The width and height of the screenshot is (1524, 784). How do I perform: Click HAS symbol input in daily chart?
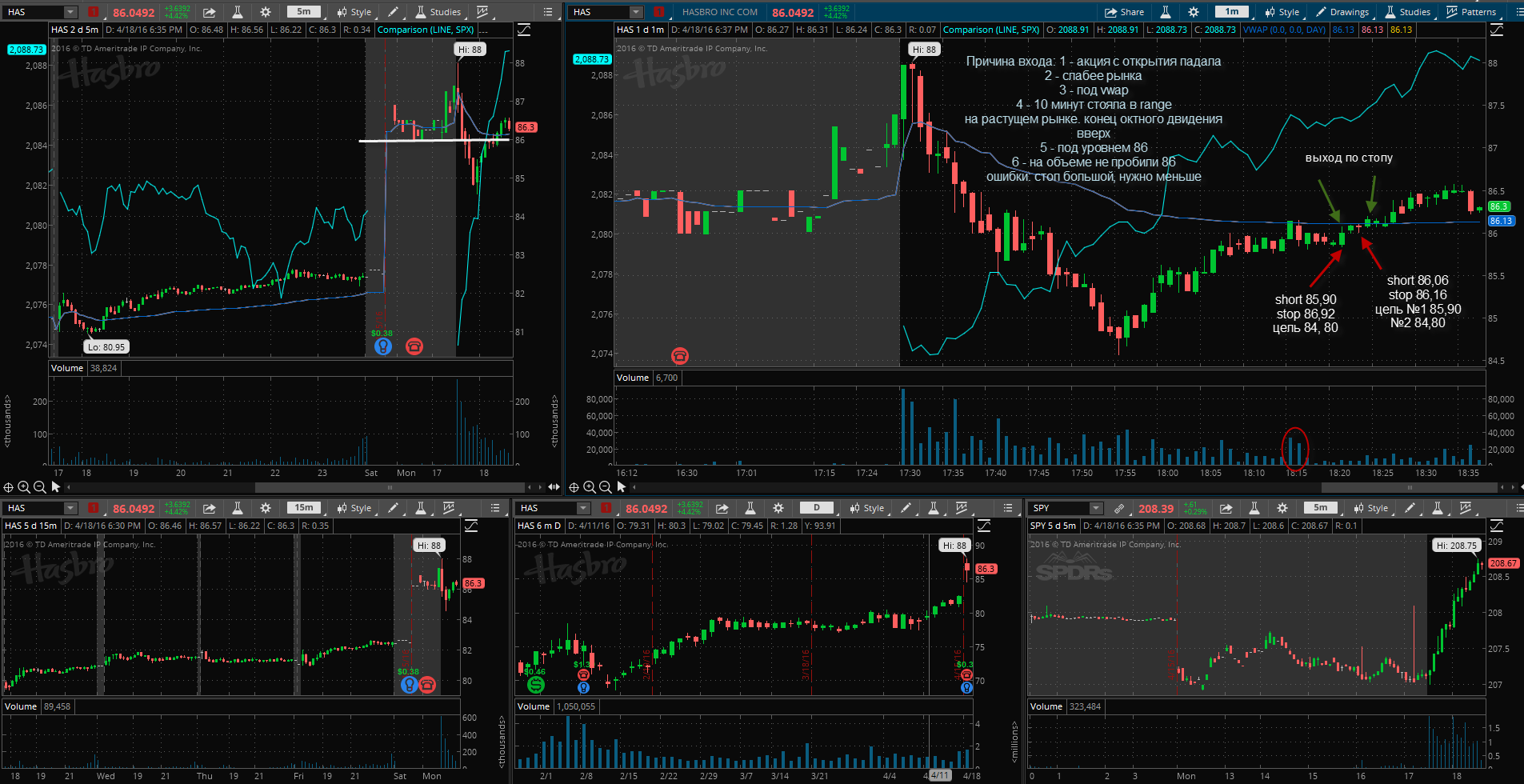pos(546,508)
